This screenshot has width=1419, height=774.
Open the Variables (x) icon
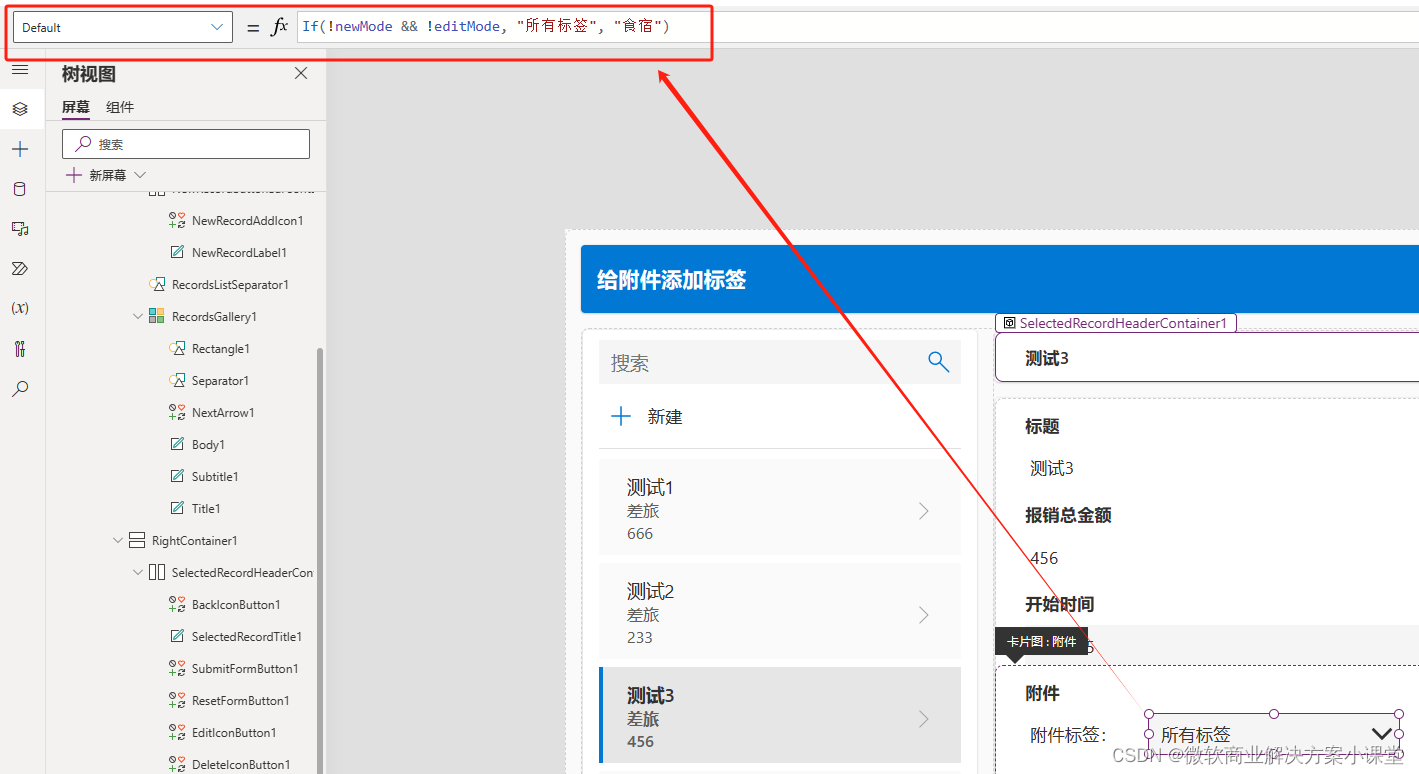click(x=20, y=308)
